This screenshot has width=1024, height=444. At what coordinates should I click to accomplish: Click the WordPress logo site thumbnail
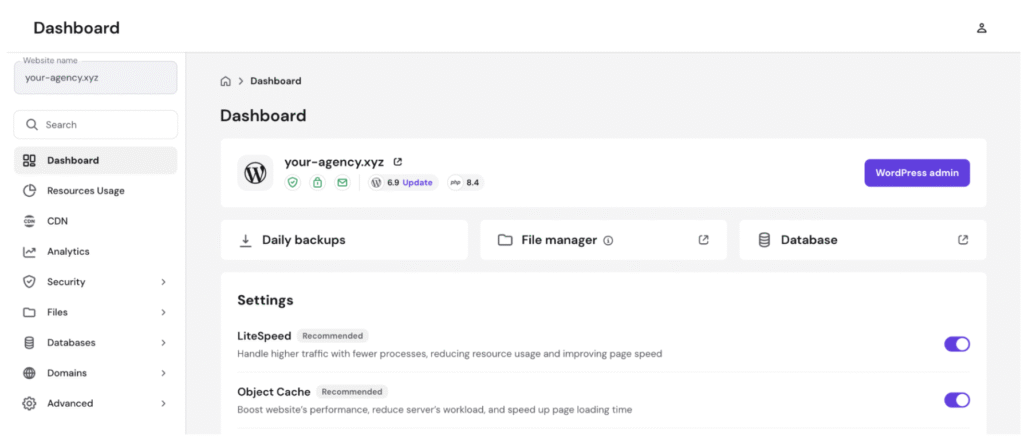tap(255, 172)
